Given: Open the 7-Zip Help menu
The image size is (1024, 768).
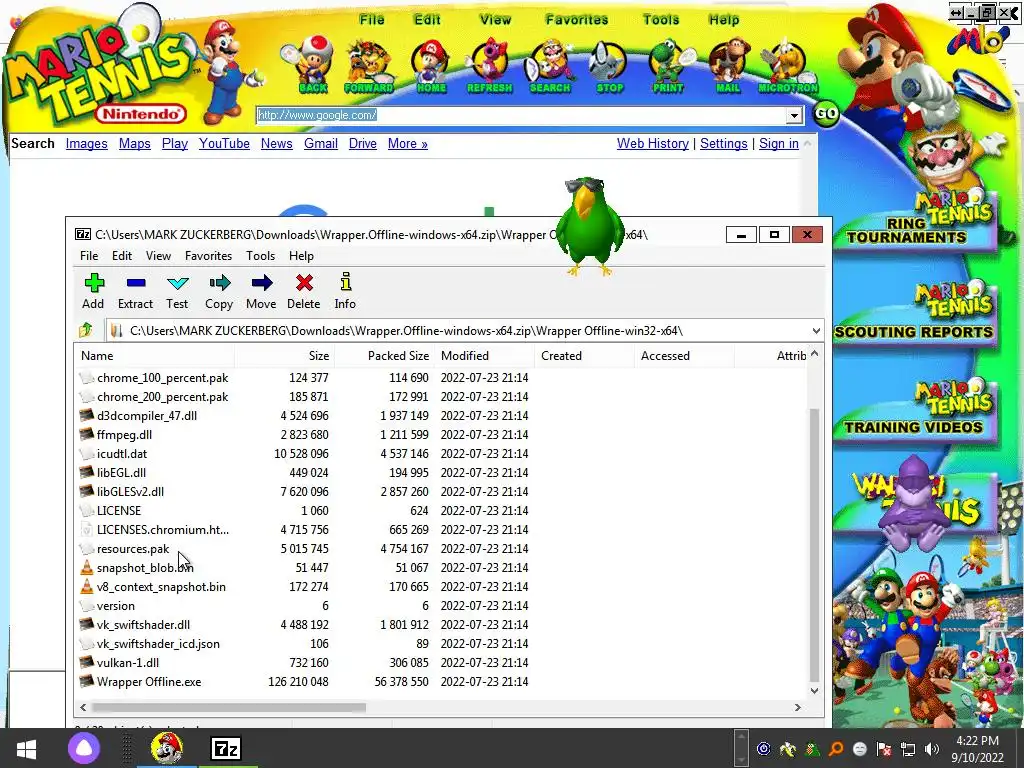Looking at the screenshot, I should tap(301, 256).
